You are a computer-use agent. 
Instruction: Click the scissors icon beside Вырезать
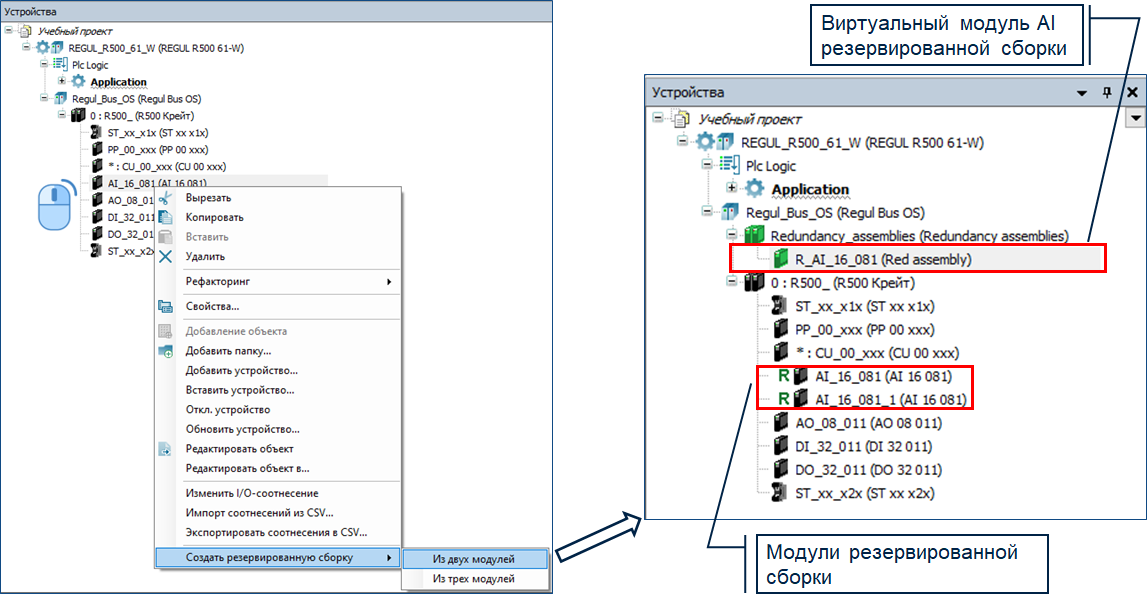point(166,198)
